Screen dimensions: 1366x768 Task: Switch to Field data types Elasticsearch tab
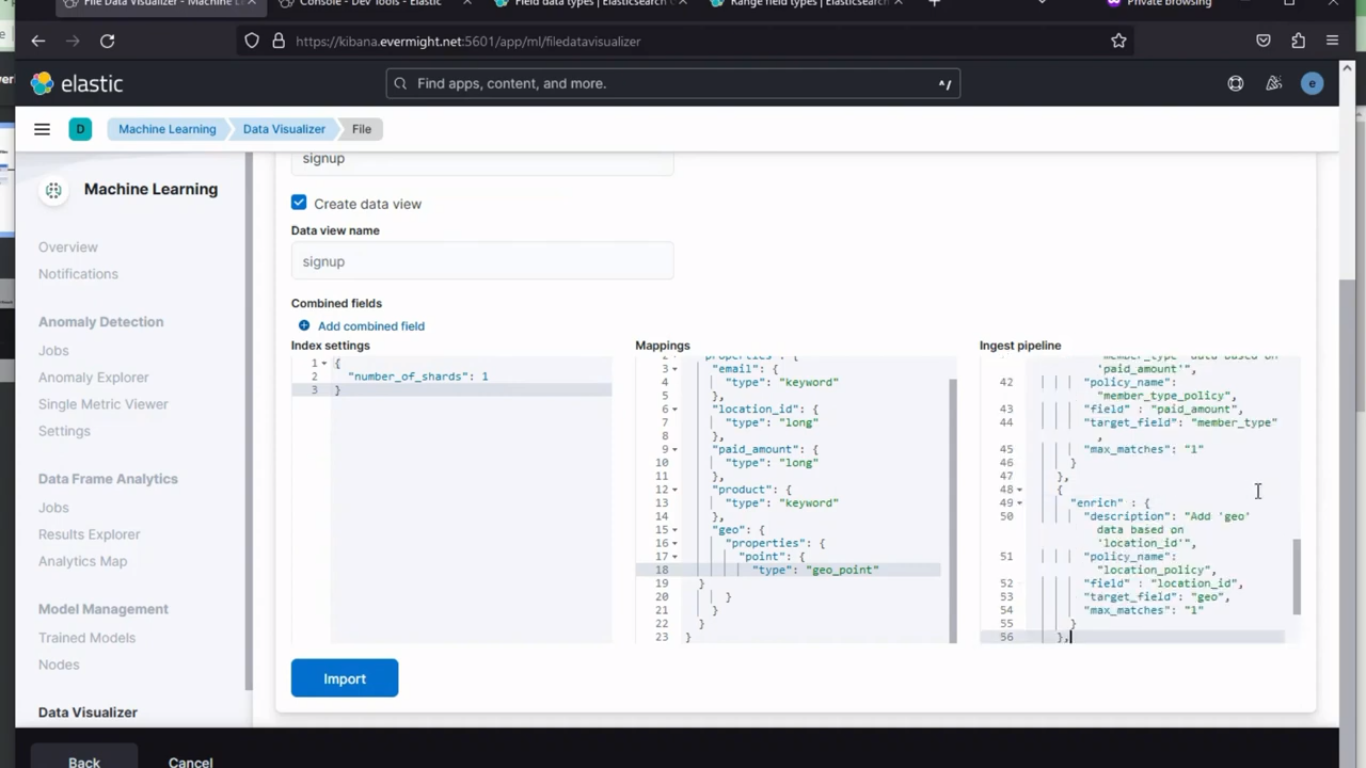pos(590,4)
